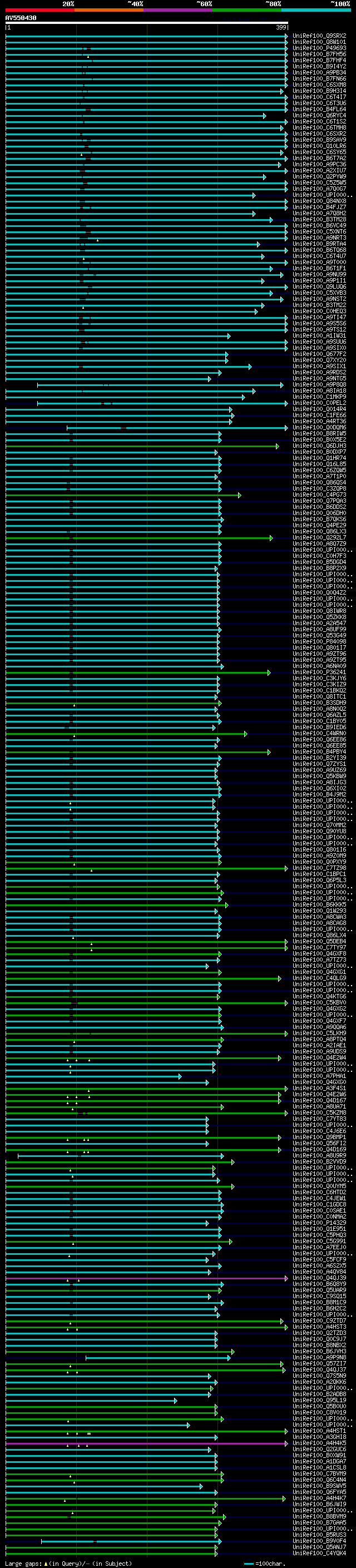Click the green bar for UniRef100_P36241
The height and width of the screenshot is (1568, 356).
point(138,672)
